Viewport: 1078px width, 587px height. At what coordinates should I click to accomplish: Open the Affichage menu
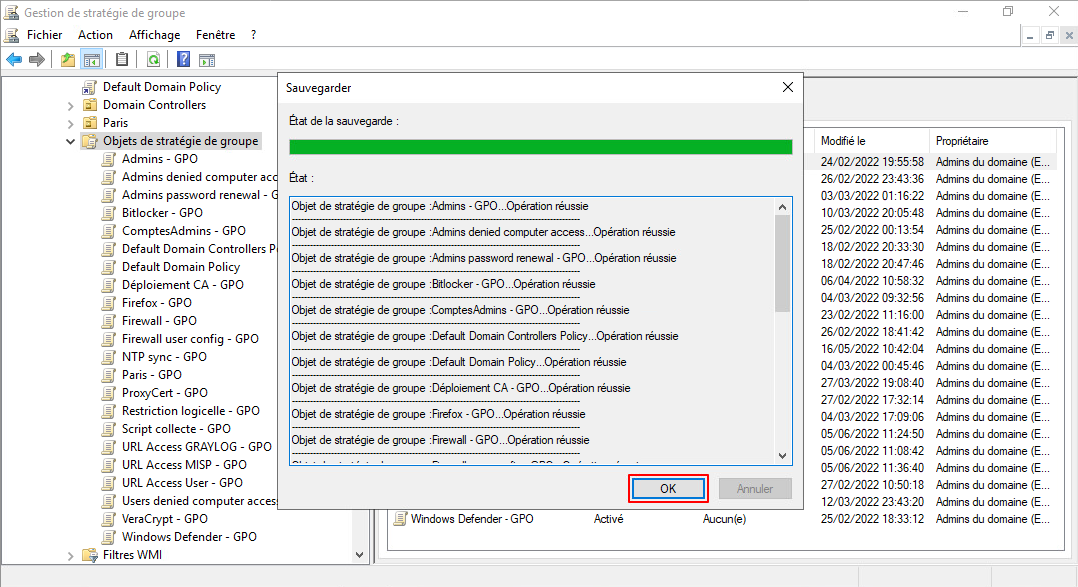coord(154,35)
